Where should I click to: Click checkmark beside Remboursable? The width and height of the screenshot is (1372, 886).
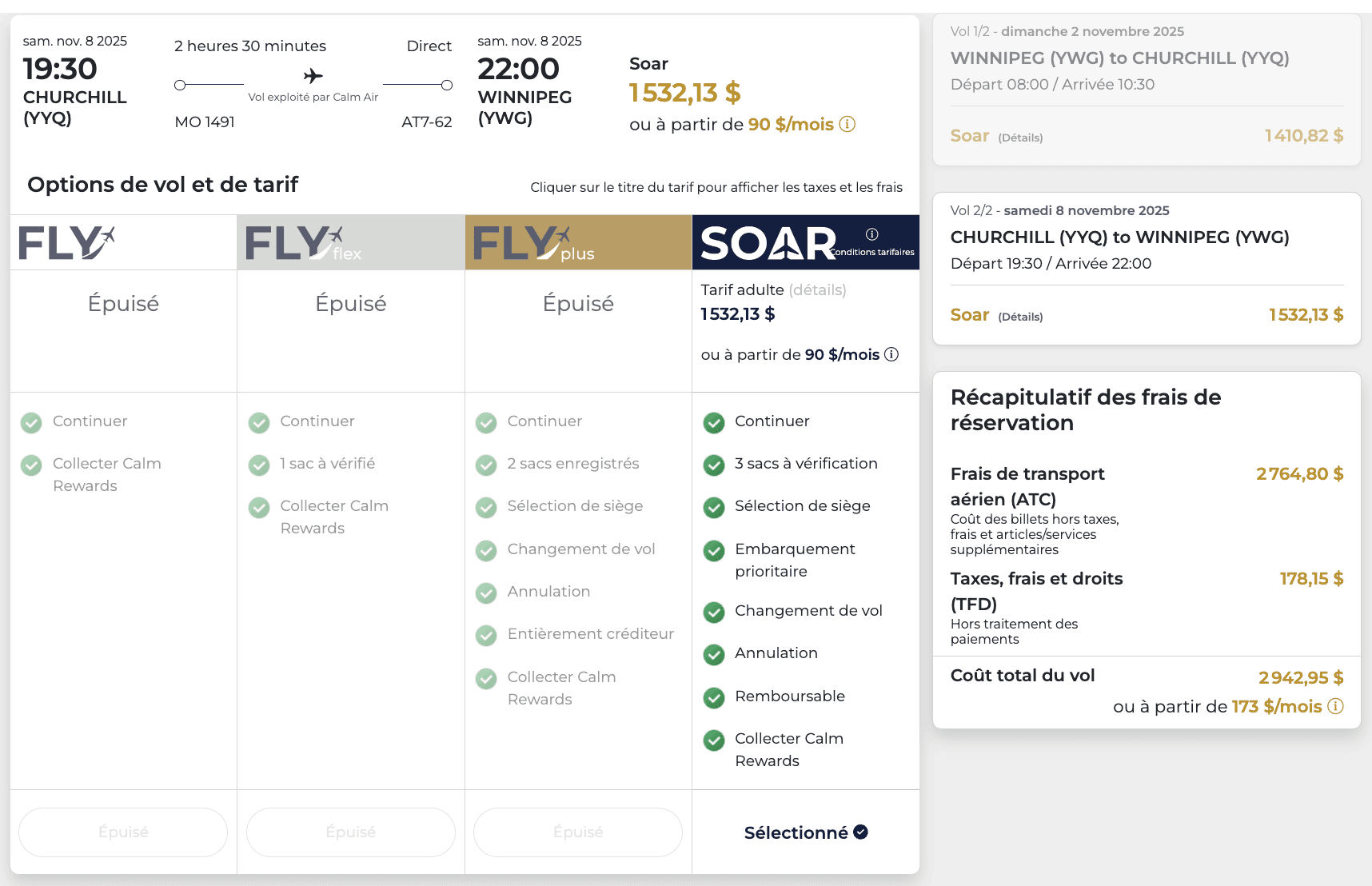coord(714,697)
